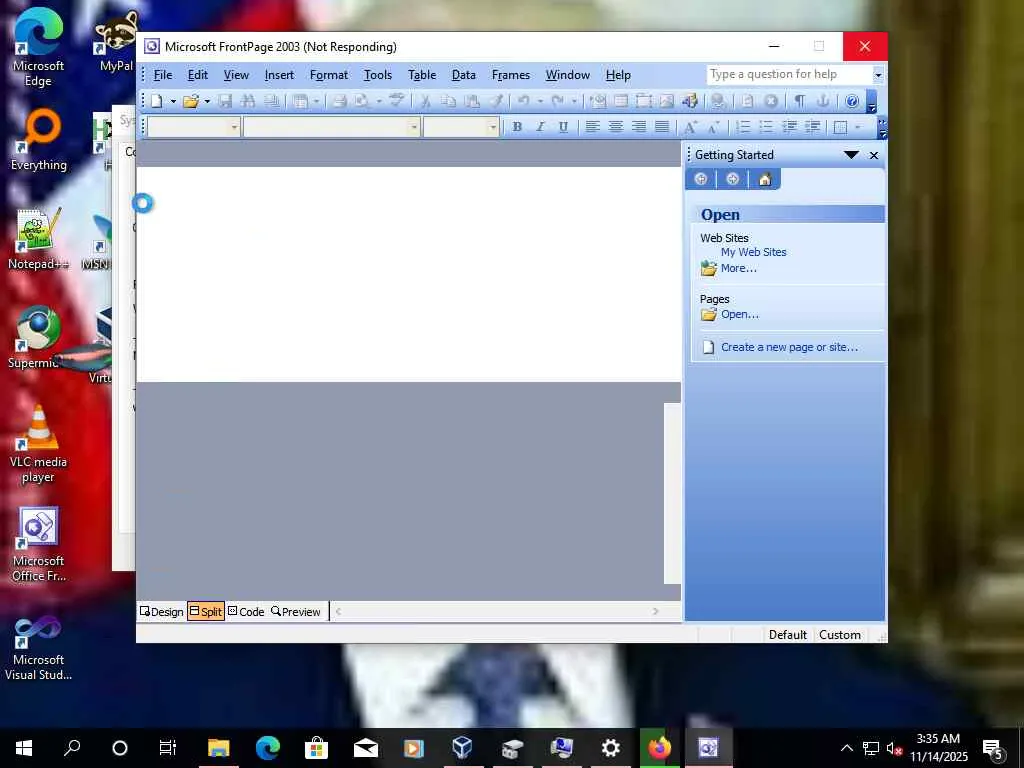Click the Copy icon in the toolbar
Viewport: 1024px width, 768px height.
pyautogui.click(x=448, y=101)
